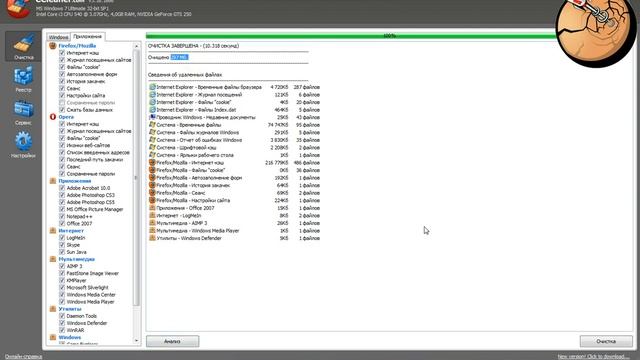Select Firefox/Mozilla - Автозаполнение форм result row
The width and height of the screenshot is (640, 360).
point(234,178)
